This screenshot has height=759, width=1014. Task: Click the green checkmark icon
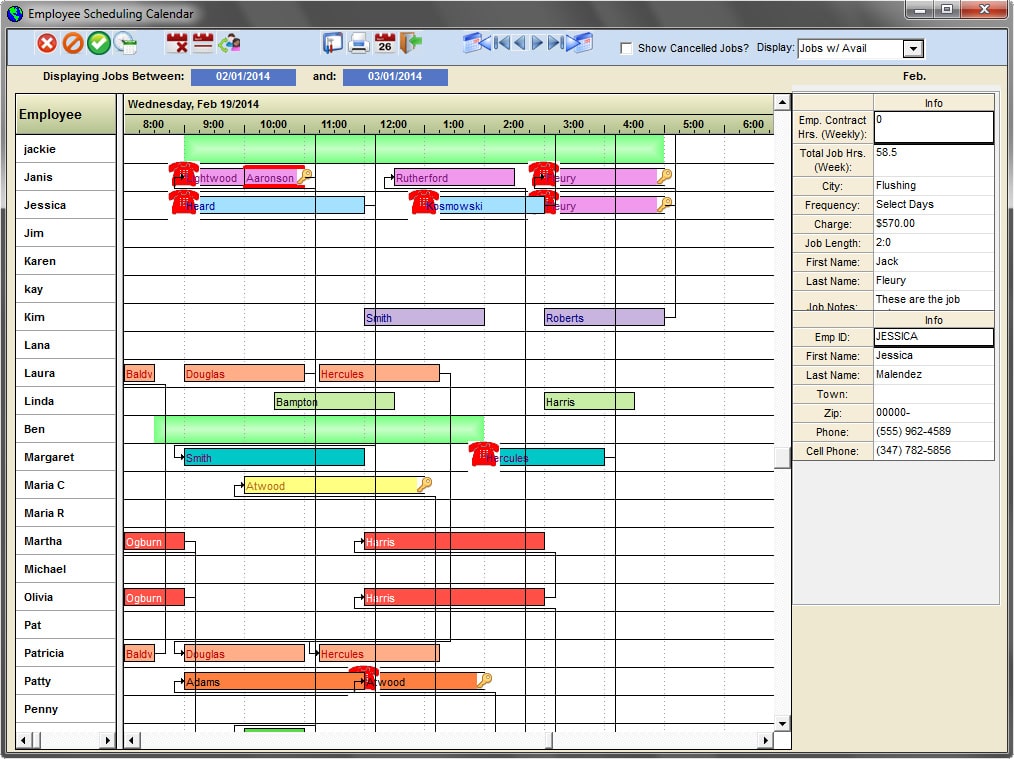coord(99,43)
